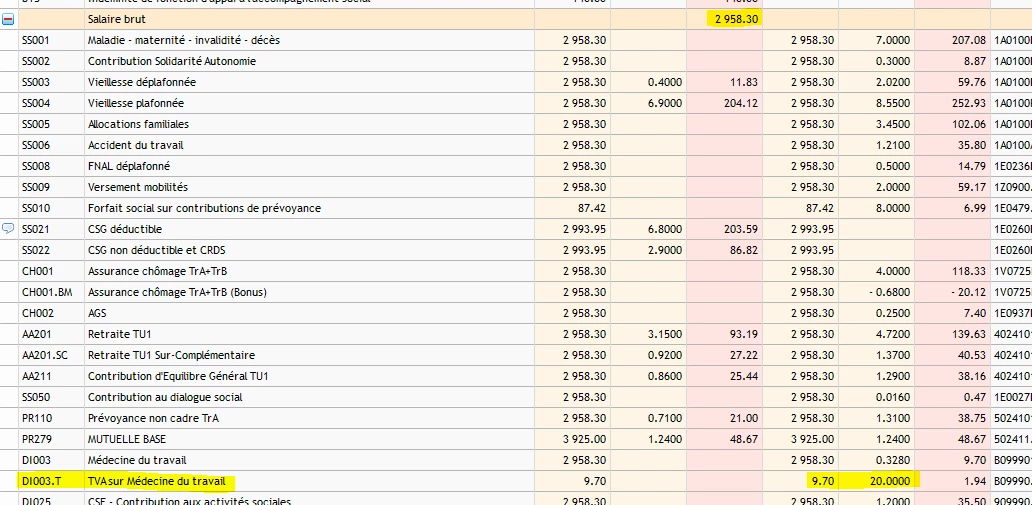Open the comment bubble on the SS021 row
The width and height of the screenshot is (1032, 505).
pyautogui.click(x=8, y=228)
